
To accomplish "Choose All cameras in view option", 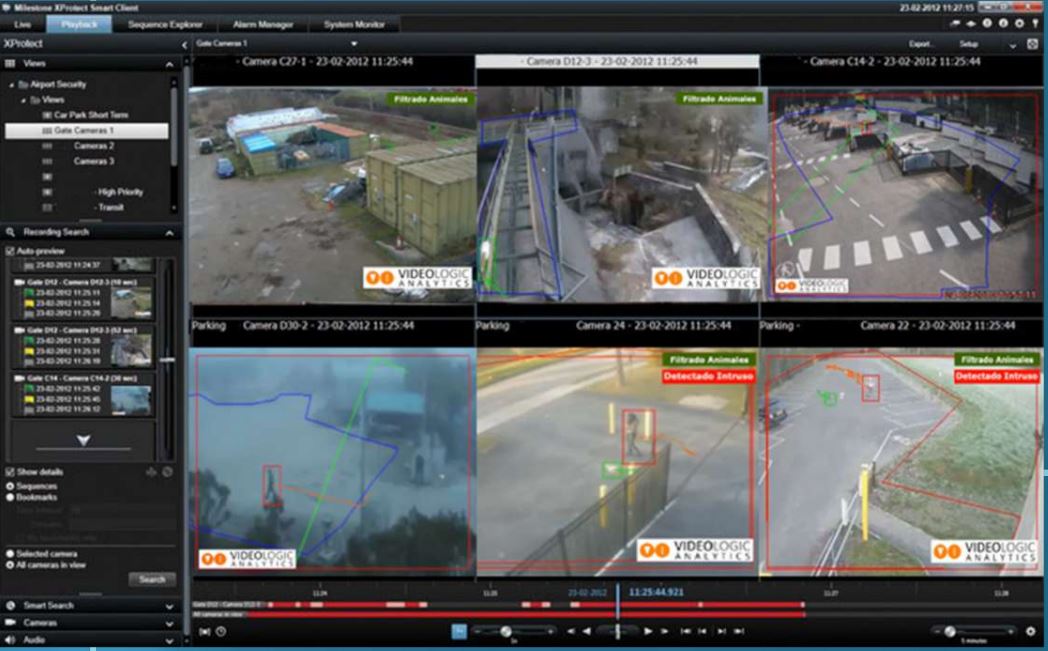I will click(x=10, y=565).
